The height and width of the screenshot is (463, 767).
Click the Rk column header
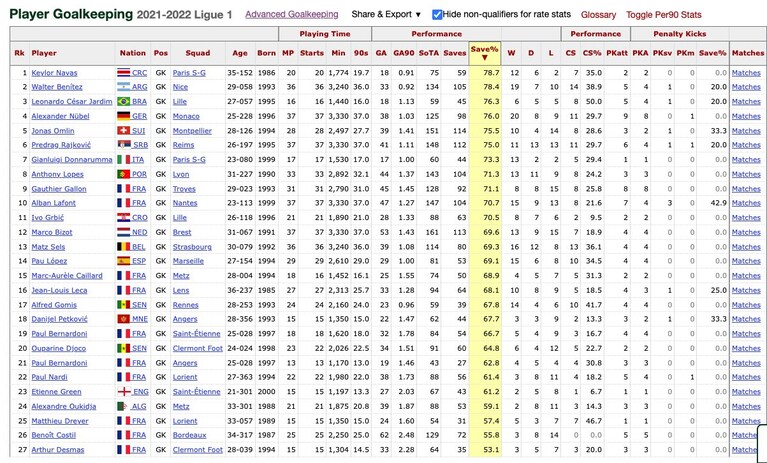(19, 53)
